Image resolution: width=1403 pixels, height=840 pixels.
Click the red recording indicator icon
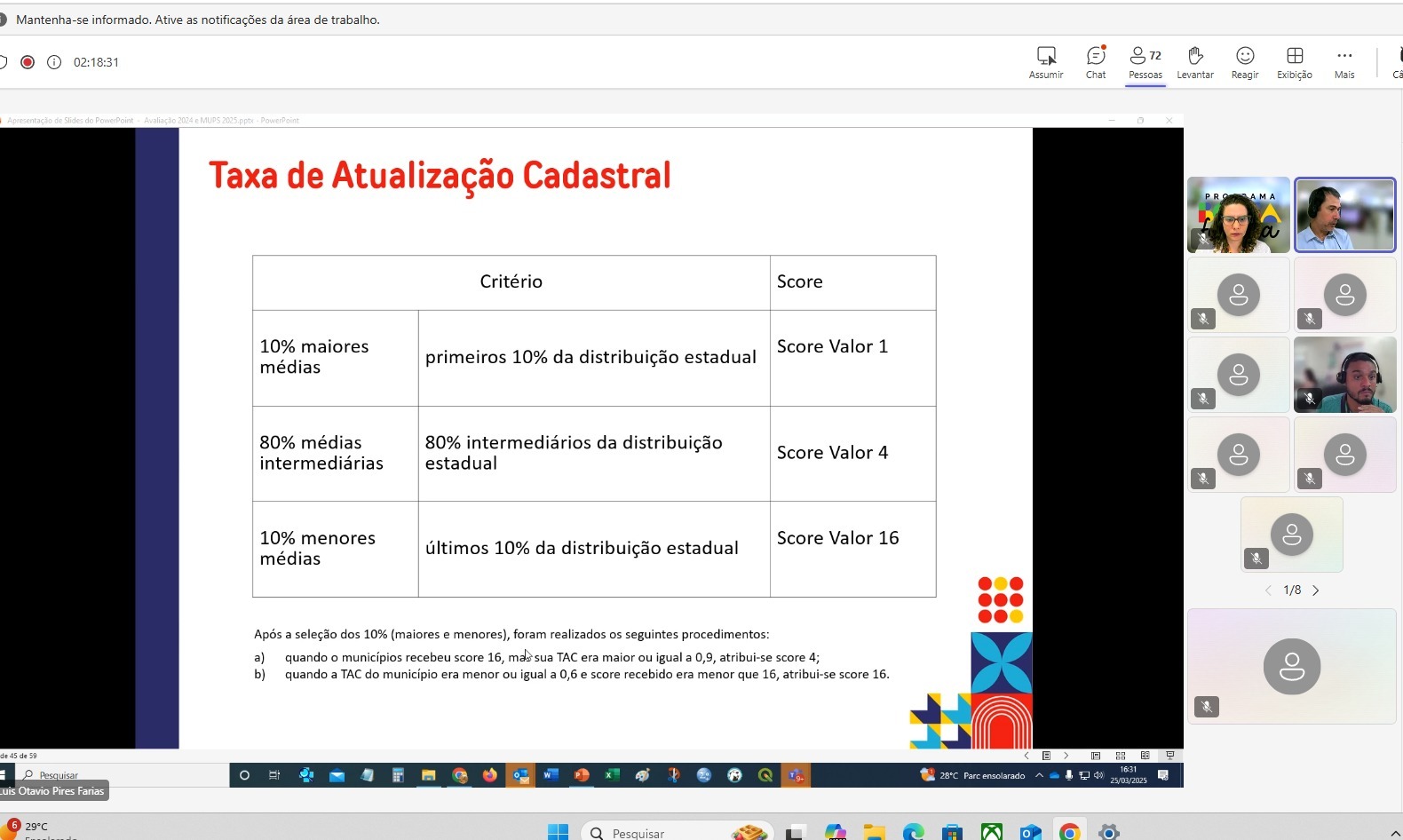point(28,62)
